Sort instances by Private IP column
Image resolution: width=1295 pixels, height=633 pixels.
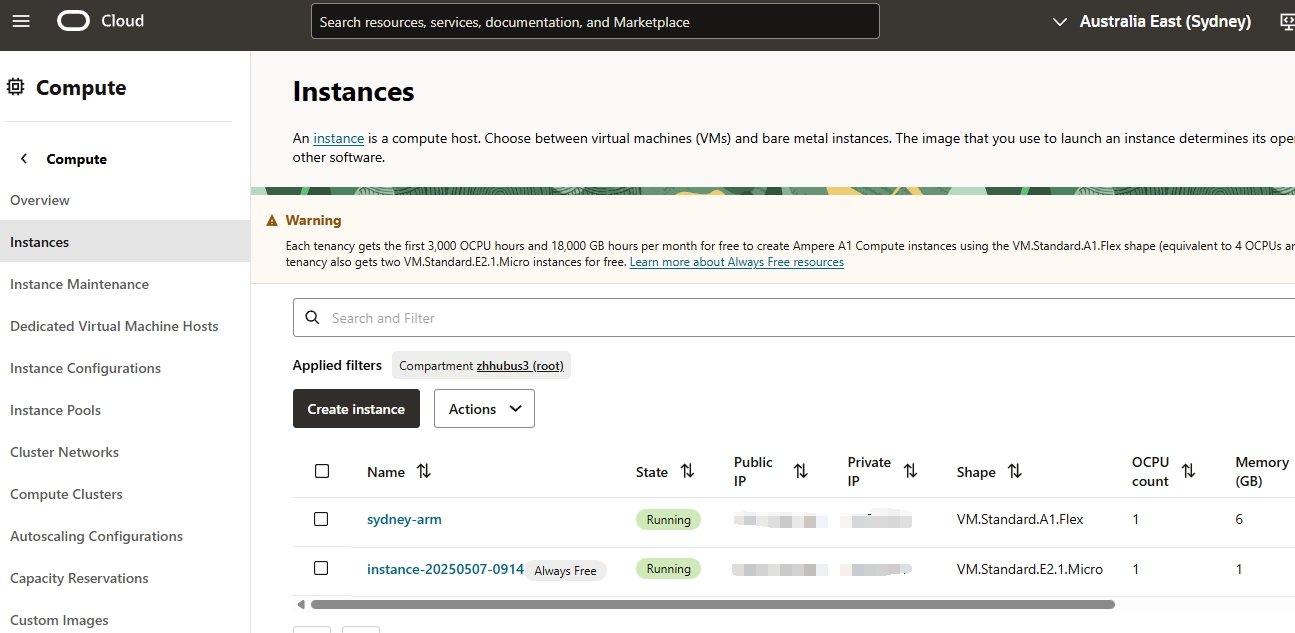point(910,471)
